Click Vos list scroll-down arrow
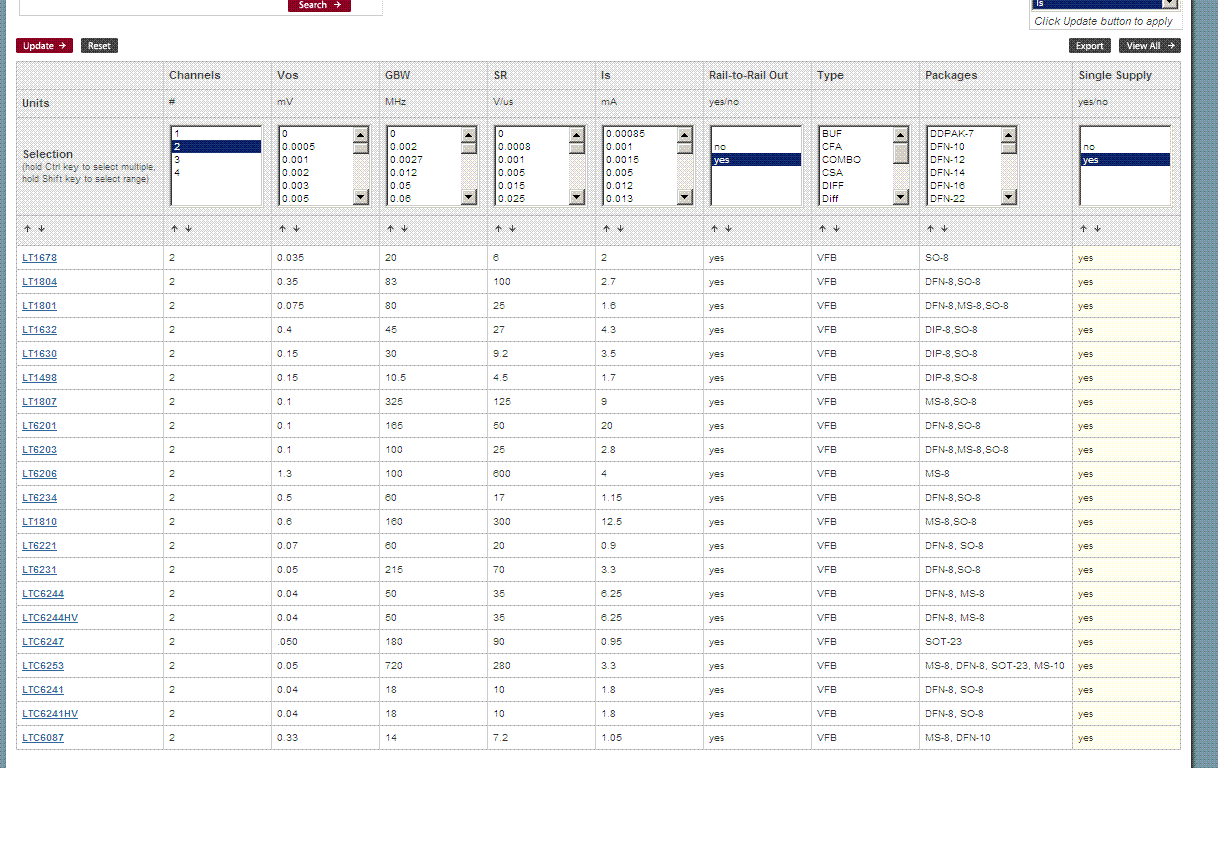Image resolution: width=1218 pixels, height=850 pixels. pyautogui.click(x=361, y=197)
